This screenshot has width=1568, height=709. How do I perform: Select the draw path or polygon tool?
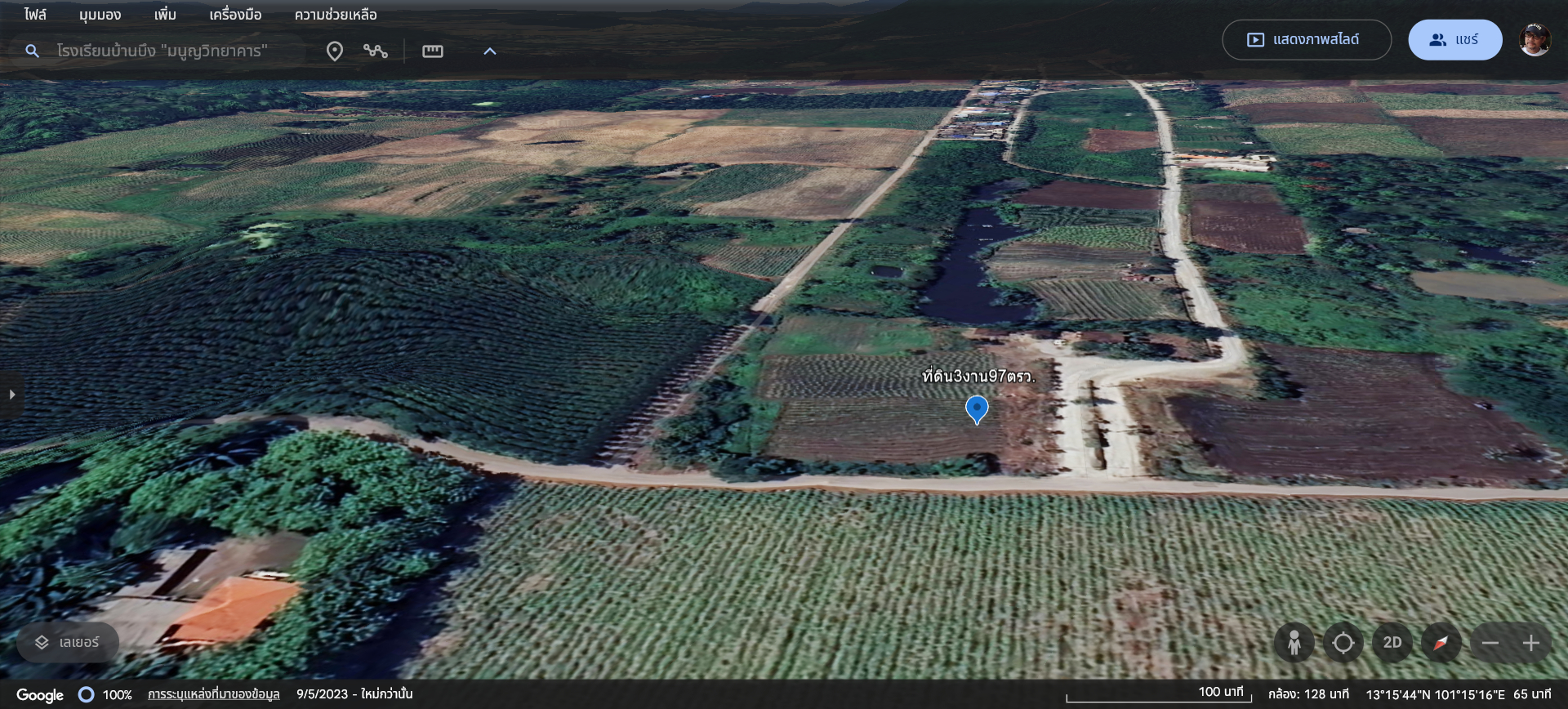[376, 51]
